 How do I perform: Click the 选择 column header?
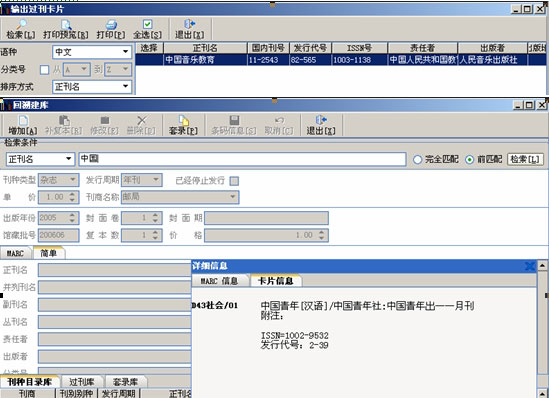pyautogui.click(x=149, y=48)
